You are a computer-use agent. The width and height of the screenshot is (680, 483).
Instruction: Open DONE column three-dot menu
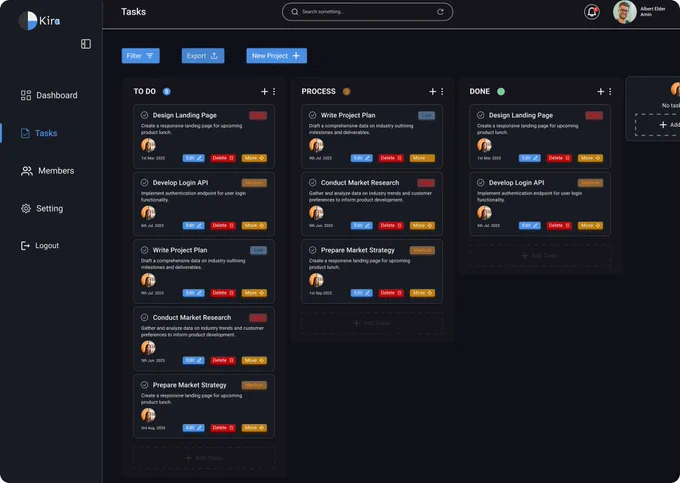pos(610,91)
